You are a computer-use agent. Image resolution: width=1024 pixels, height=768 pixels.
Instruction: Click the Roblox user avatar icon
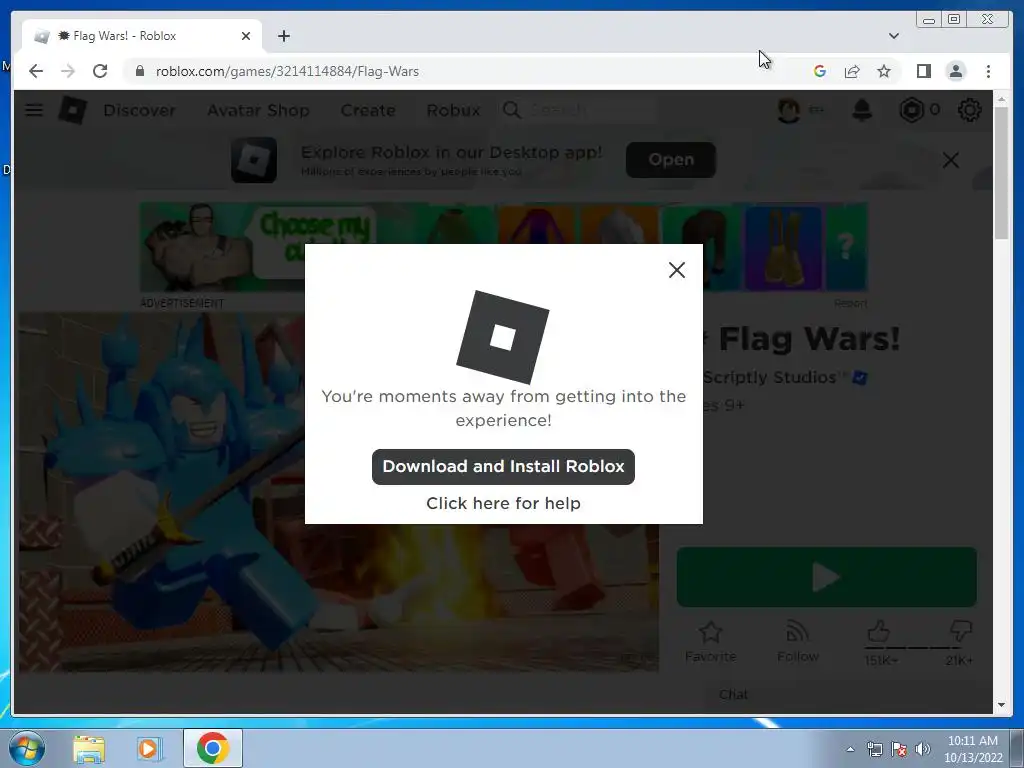(x=789, y=110)
